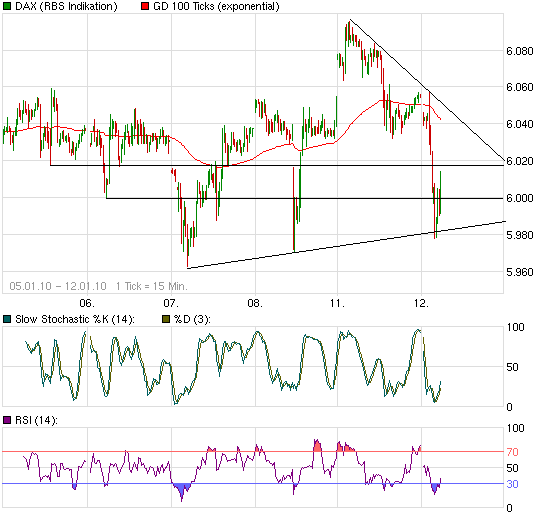Click the red GD 100 Ticks swatch
This screenshot has width=545, height=516.
pyautogui.click(x=145, y=6)
